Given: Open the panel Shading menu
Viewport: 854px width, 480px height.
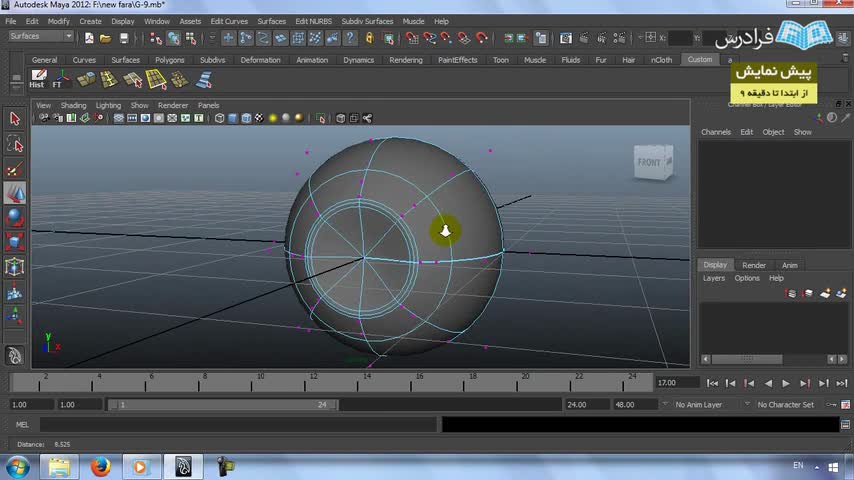Looking at the screenshot, I should coord(73,105).
